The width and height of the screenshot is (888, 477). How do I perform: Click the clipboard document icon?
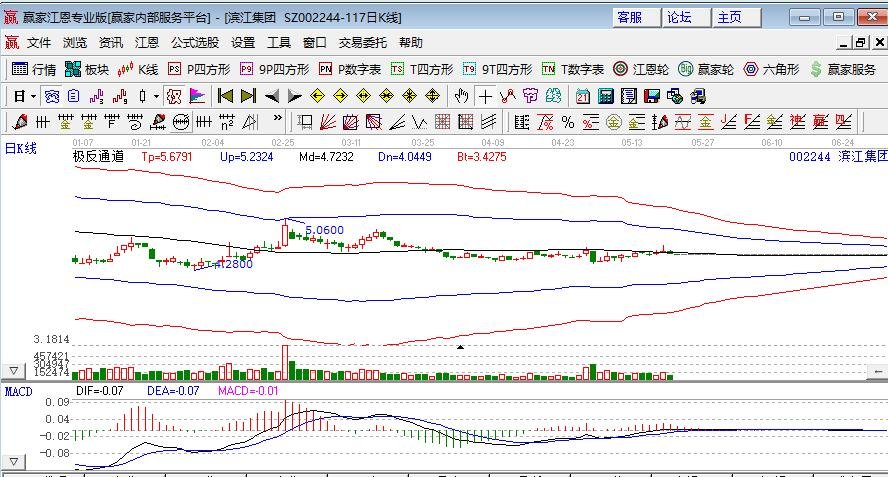(74, 96)
